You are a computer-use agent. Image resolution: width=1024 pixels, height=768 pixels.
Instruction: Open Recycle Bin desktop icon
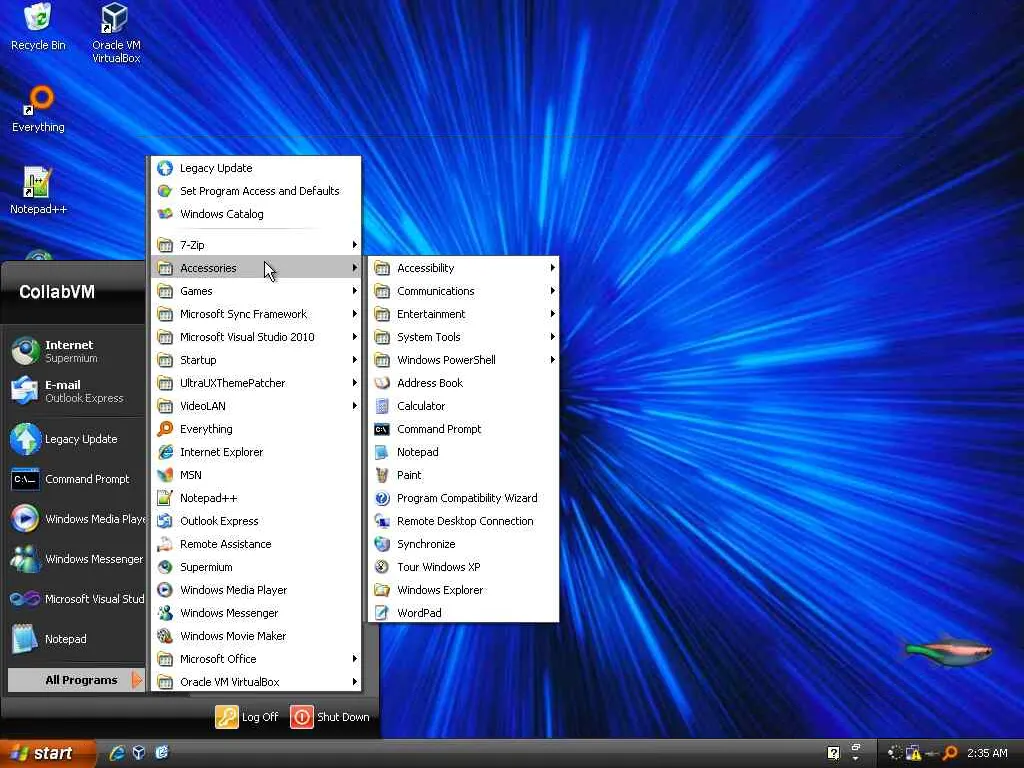(38, 27)
